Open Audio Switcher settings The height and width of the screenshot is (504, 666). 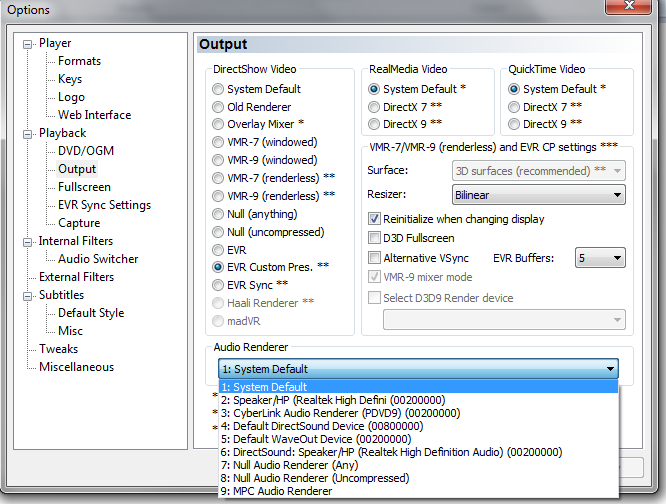98,259
